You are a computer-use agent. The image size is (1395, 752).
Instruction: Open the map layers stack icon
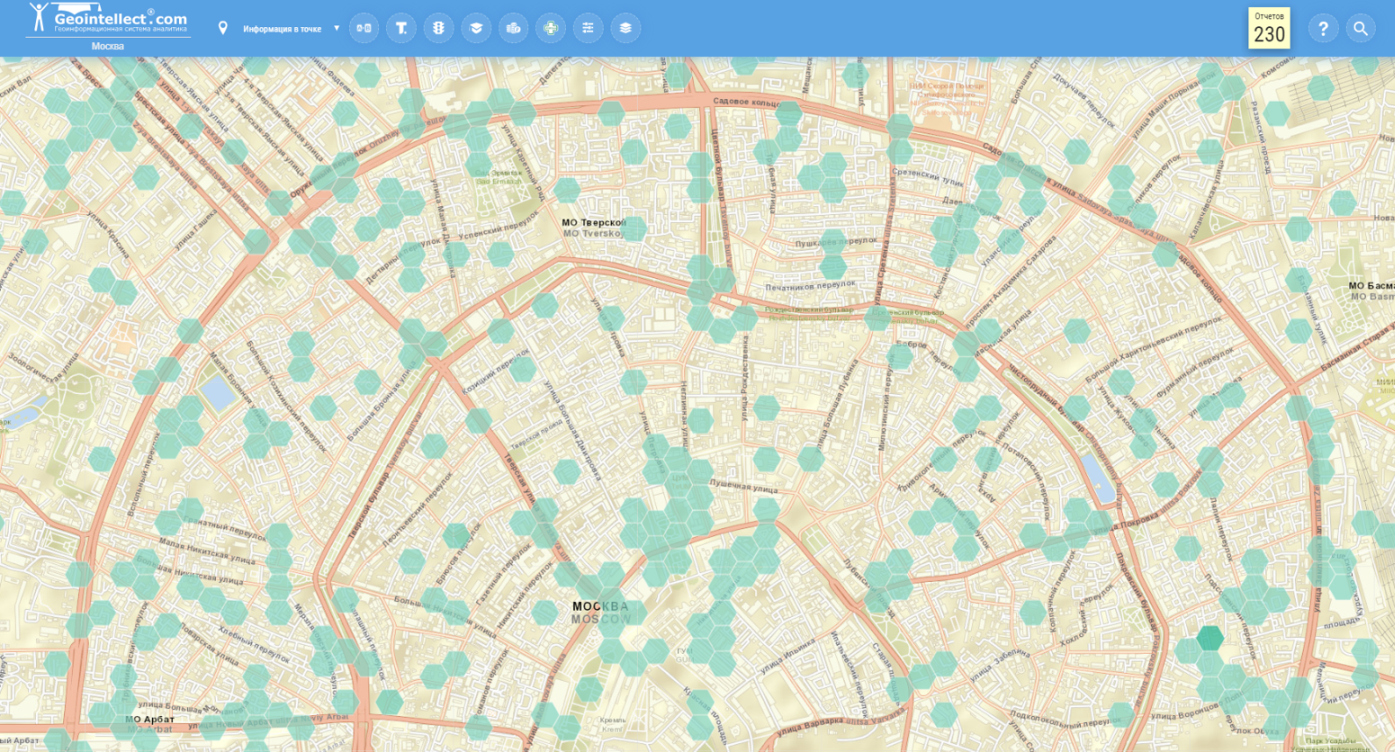pyautogui.click(x=625, y=28)
